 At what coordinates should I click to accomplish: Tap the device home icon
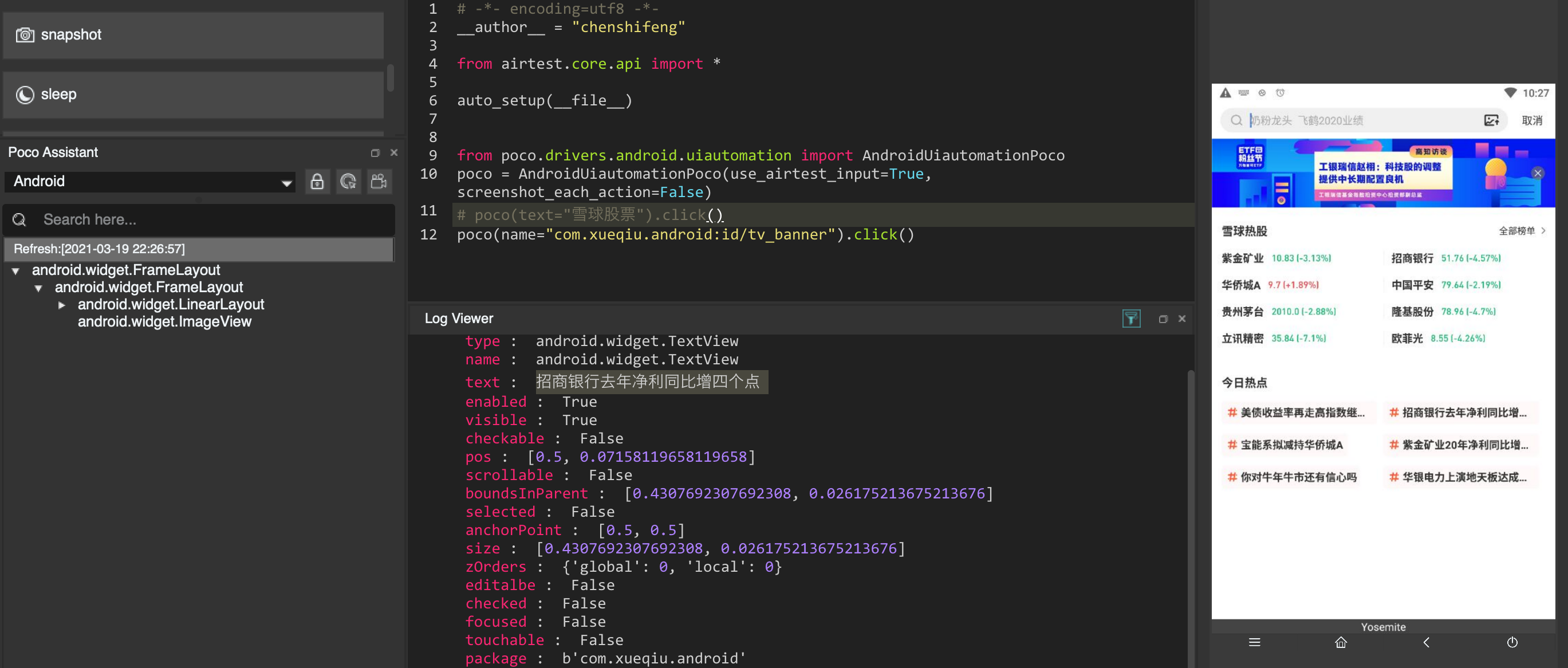coord(1340,642)
